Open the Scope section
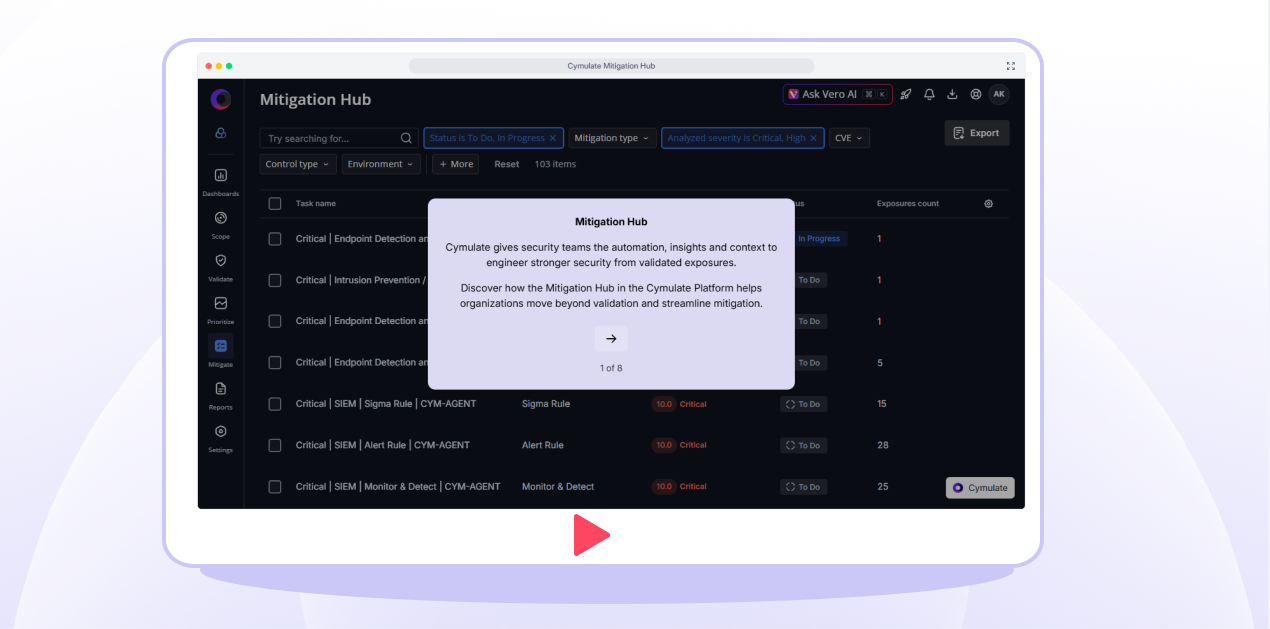Viewport: 1270px width, 629px height. pos(221,224)
